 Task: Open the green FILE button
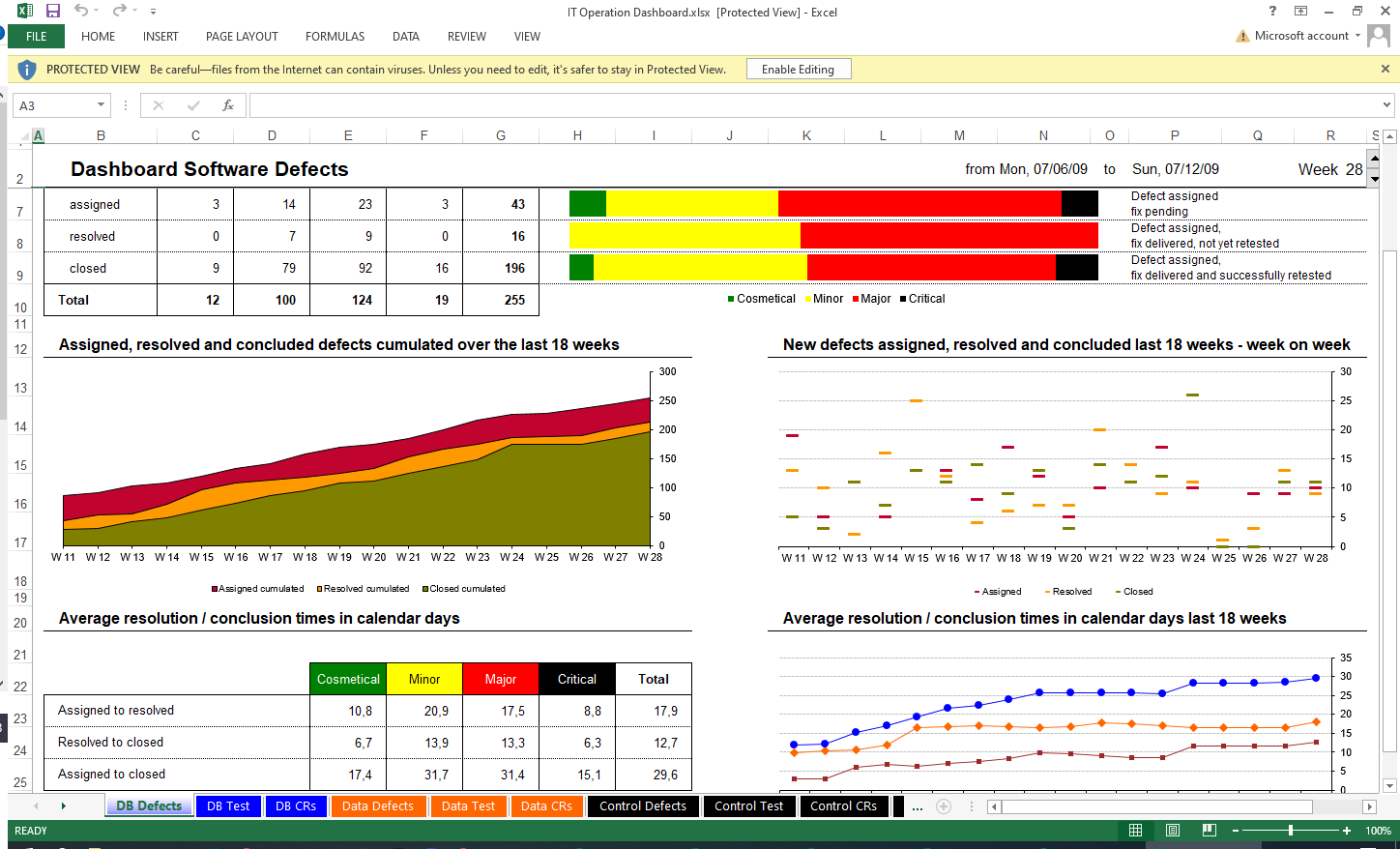[x=37, y=37]
